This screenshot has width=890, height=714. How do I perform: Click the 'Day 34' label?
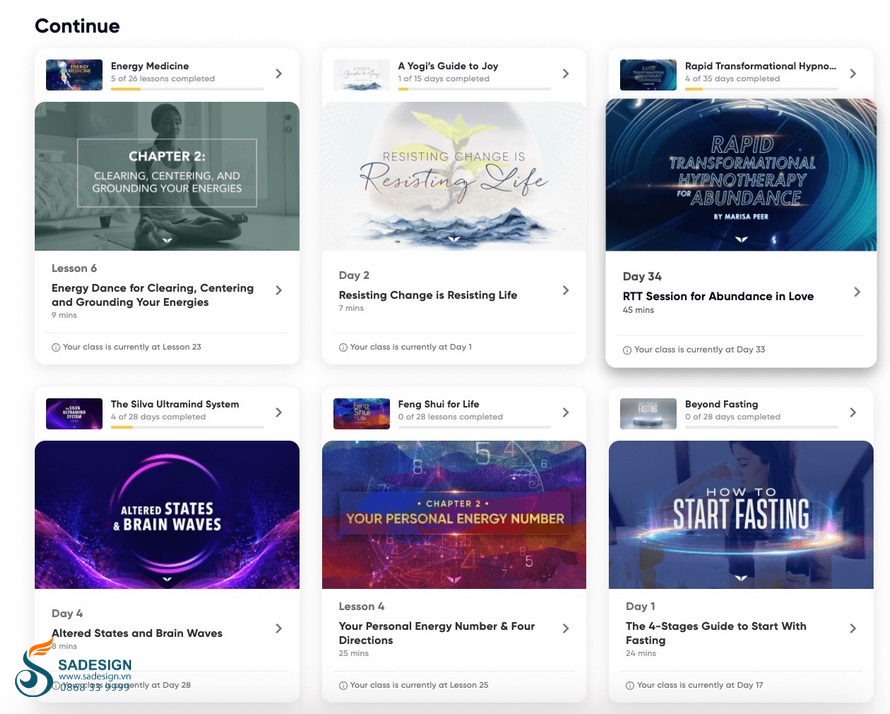coord(642,277)
